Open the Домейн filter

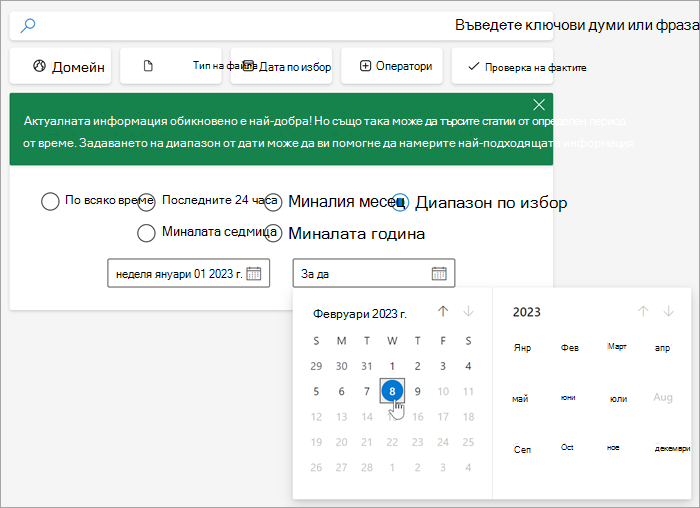(60, 66)
